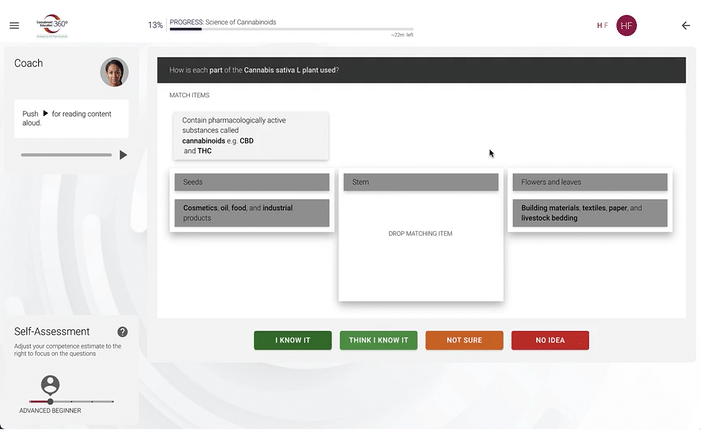Adjust the competence estimate slider handle
This screenshot has width=701, height=438.
point(51,401)
